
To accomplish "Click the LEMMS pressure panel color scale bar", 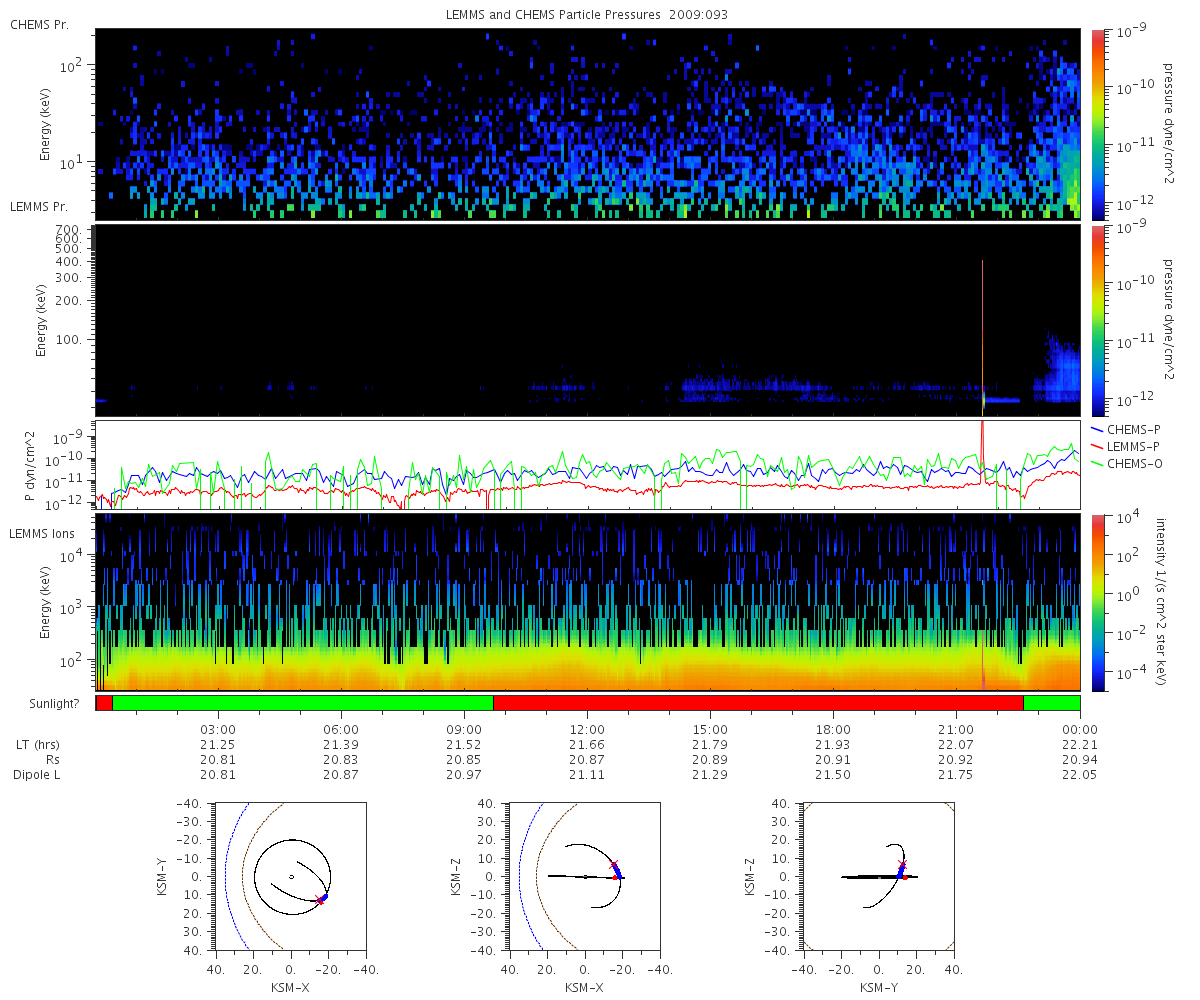I will pos(1097,320).
